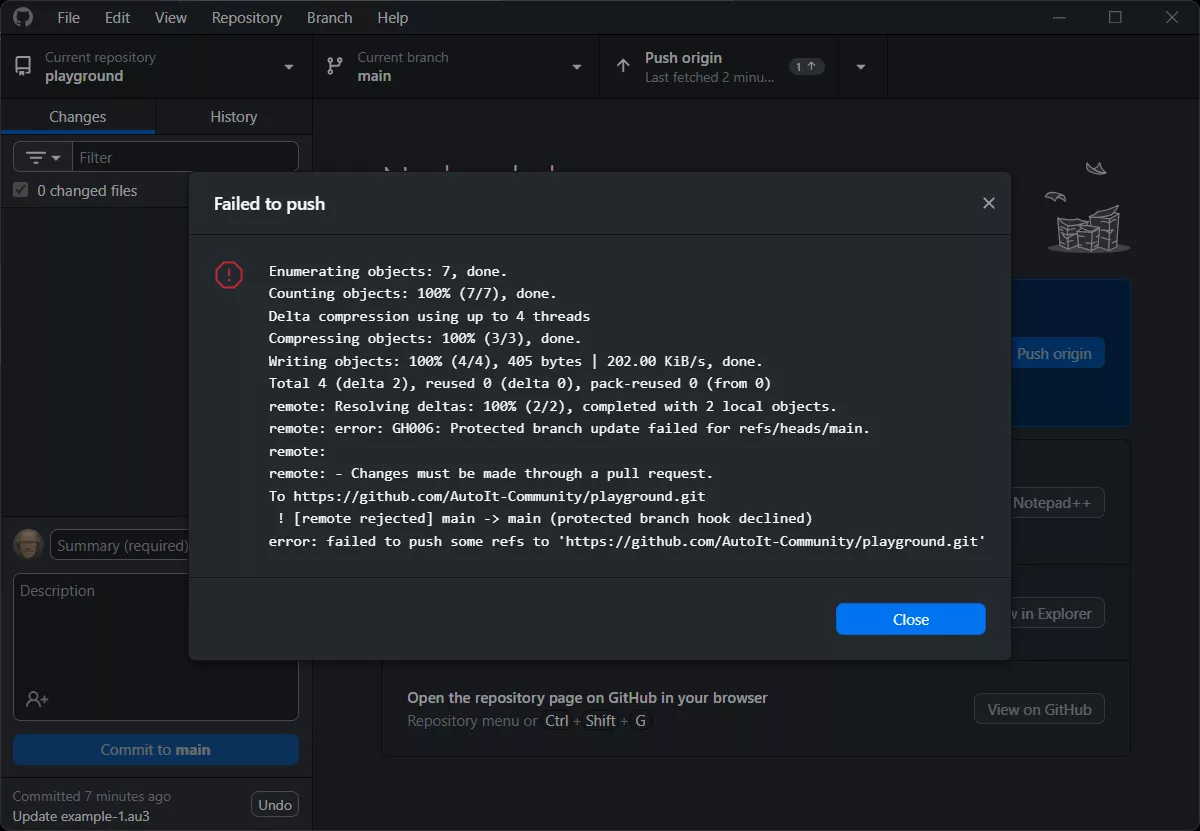Click the add co-authors icon in description

click(37, 699)
